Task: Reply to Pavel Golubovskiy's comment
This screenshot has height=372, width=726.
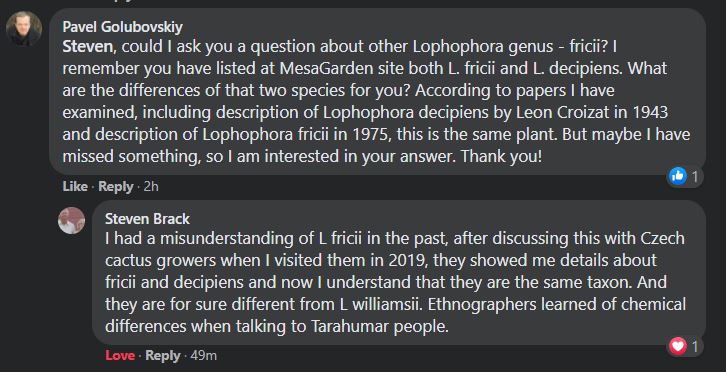Action: point(116,186)
